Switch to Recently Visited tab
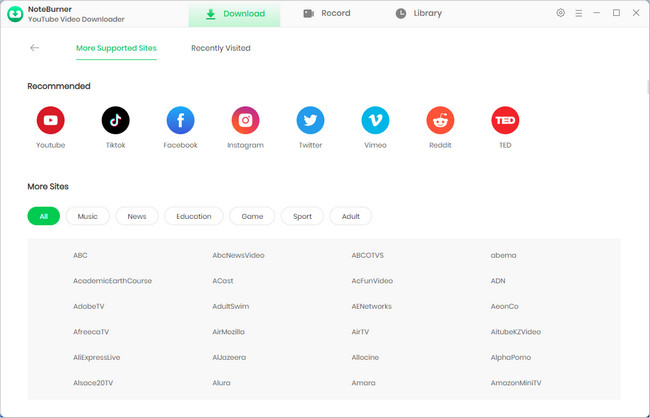 220,48
